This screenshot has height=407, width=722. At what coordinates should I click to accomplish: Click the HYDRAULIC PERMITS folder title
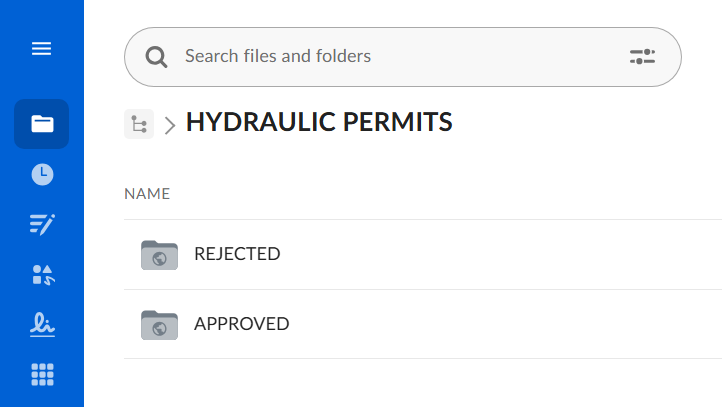(x=319, y=122)
